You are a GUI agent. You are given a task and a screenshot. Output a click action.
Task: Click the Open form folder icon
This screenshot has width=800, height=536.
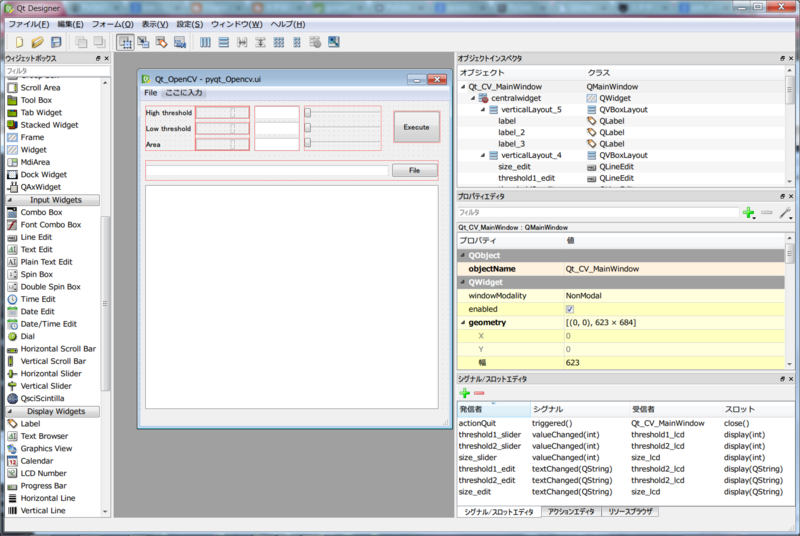(x=37, y=42)
